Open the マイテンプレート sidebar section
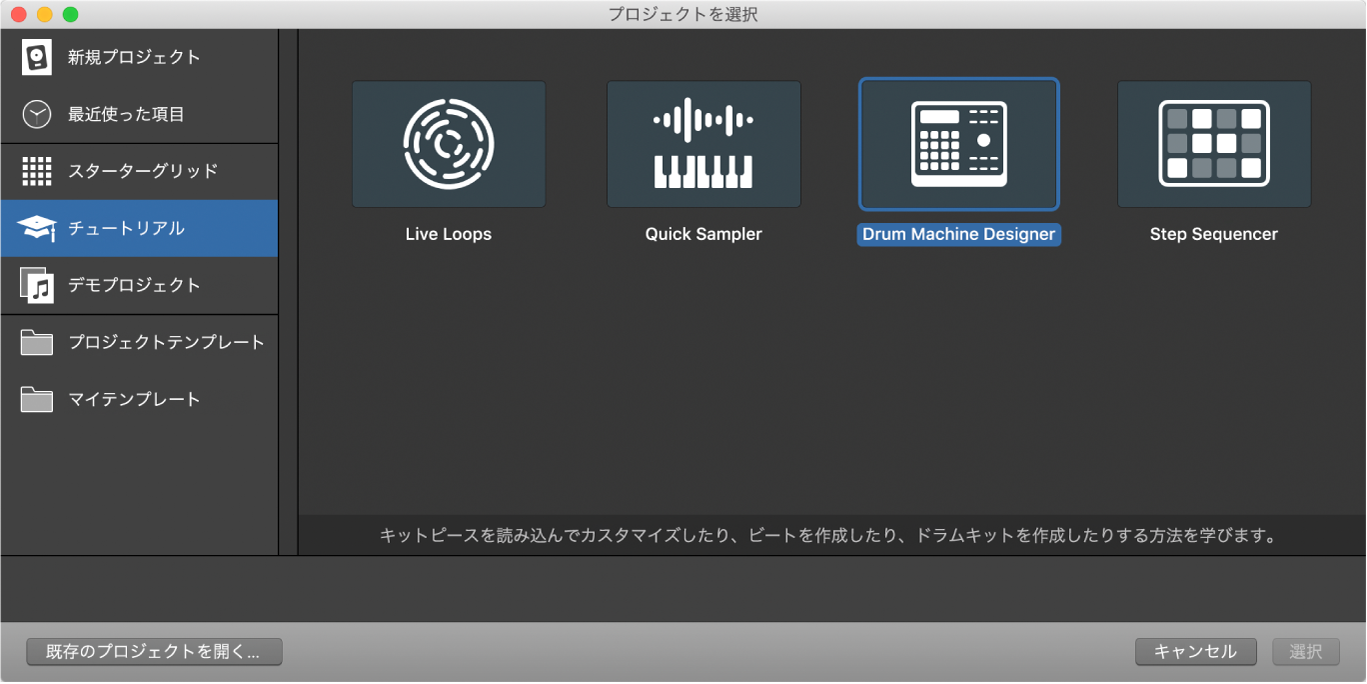Viewport: 1367px width, 684px height. pos(139,399)
